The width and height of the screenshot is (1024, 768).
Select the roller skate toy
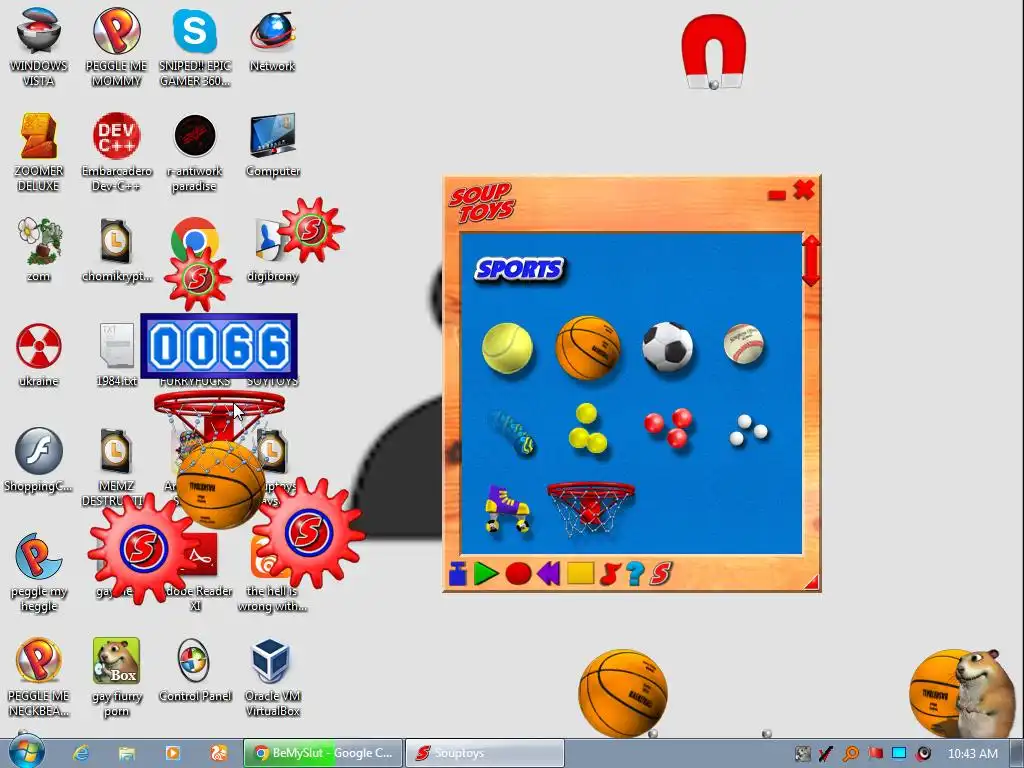coord(507,509)
